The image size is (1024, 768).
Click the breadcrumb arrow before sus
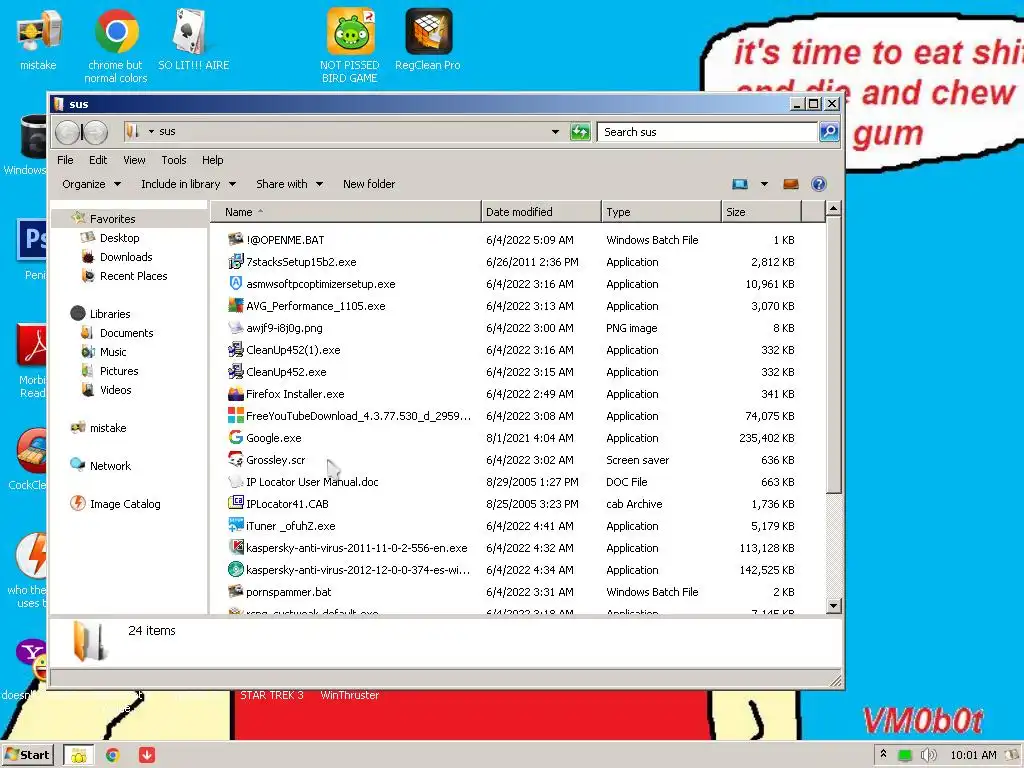[x=151, y=132]
